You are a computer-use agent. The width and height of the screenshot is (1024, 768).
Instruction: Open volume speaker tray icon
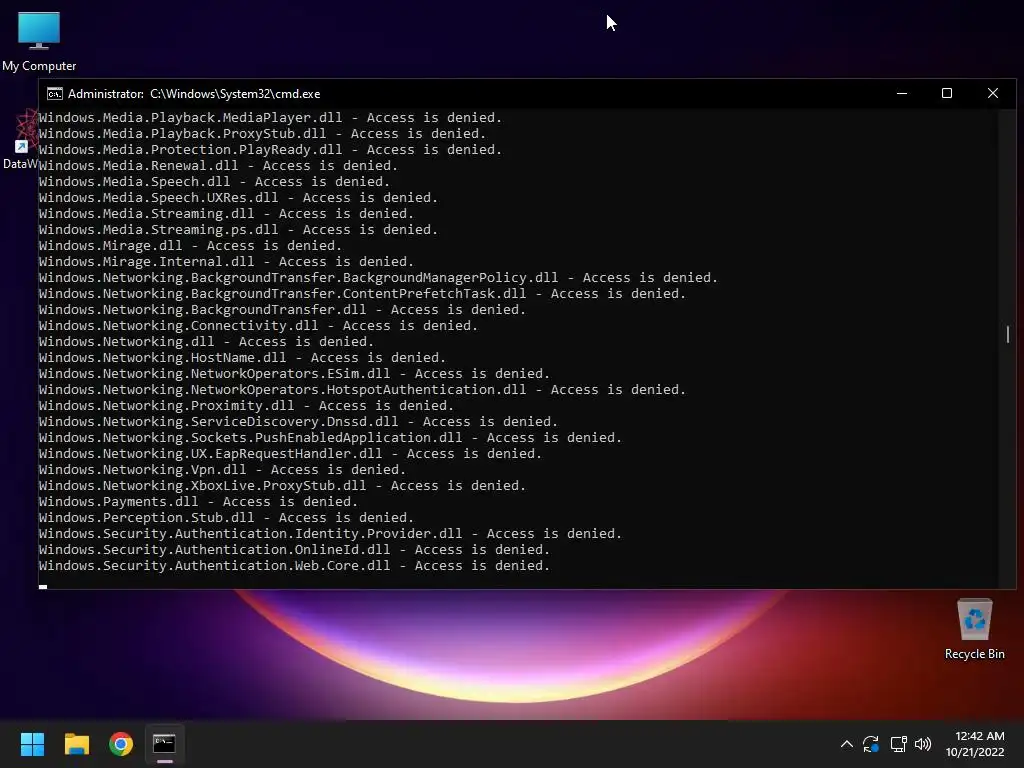click(x=923, y=744)
